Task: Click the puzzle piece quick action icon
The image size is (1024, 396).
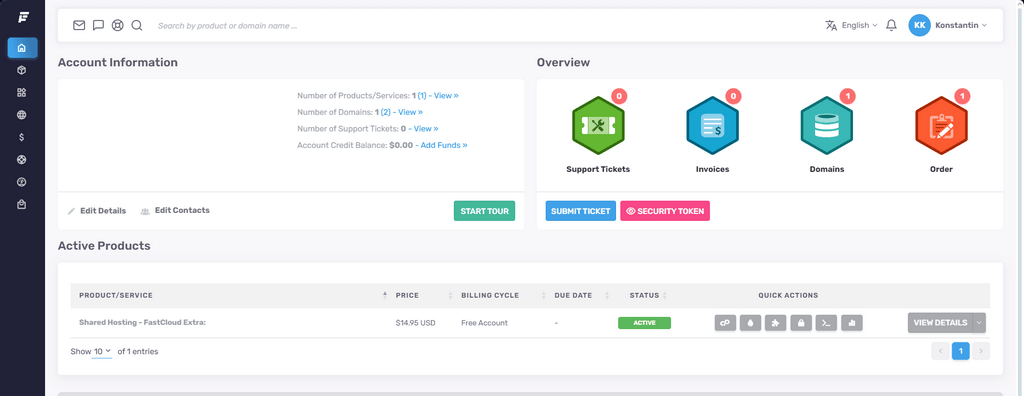Action: pyautogui.click(x=775, y=323)
